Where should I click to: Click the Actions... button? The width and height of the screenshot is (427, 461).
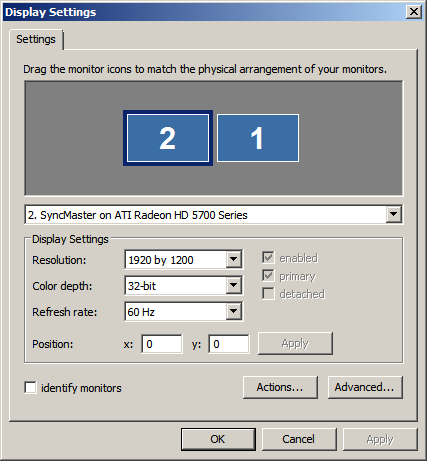point(280,387)
